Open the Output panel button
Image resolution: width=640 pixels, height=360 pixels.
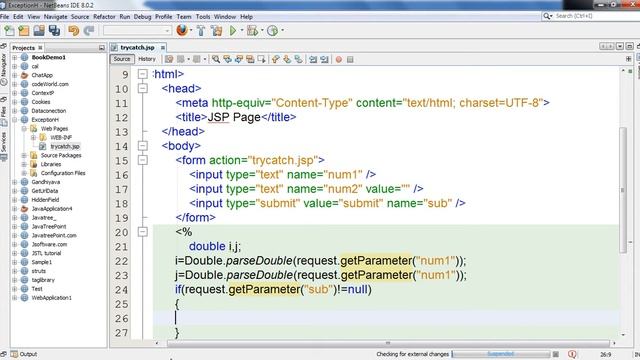24,354
